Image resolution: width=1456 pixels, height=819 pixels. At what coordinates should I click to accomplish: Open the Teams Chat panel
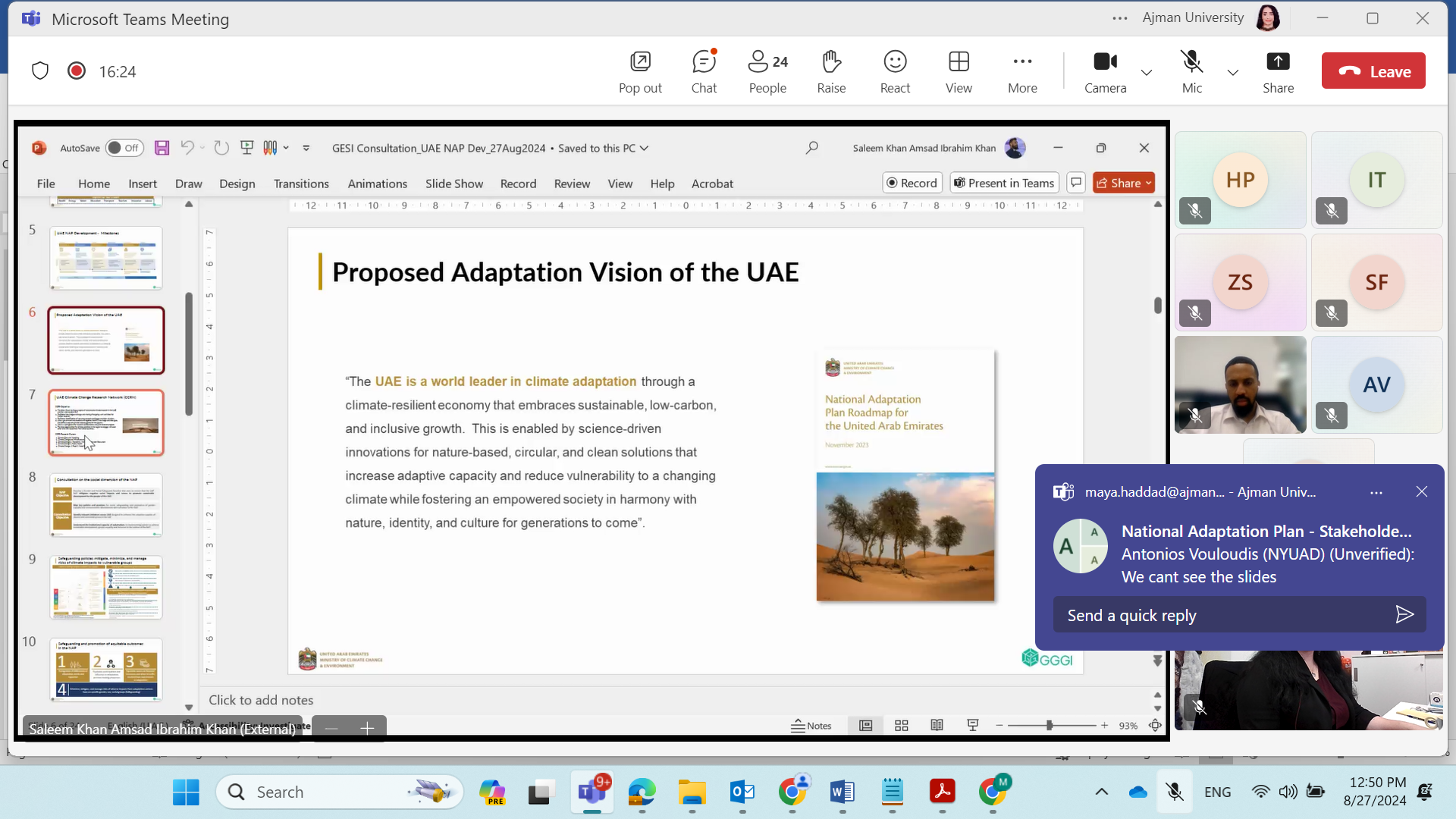[x=703, y=71]
